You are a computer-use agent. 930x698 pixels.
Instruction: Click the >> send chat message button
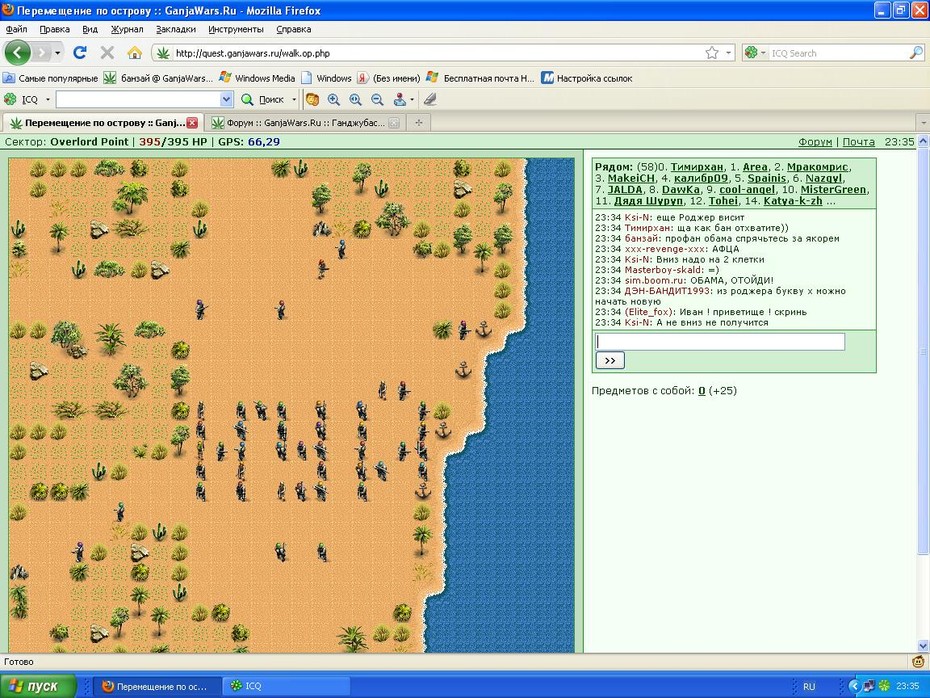610,360
